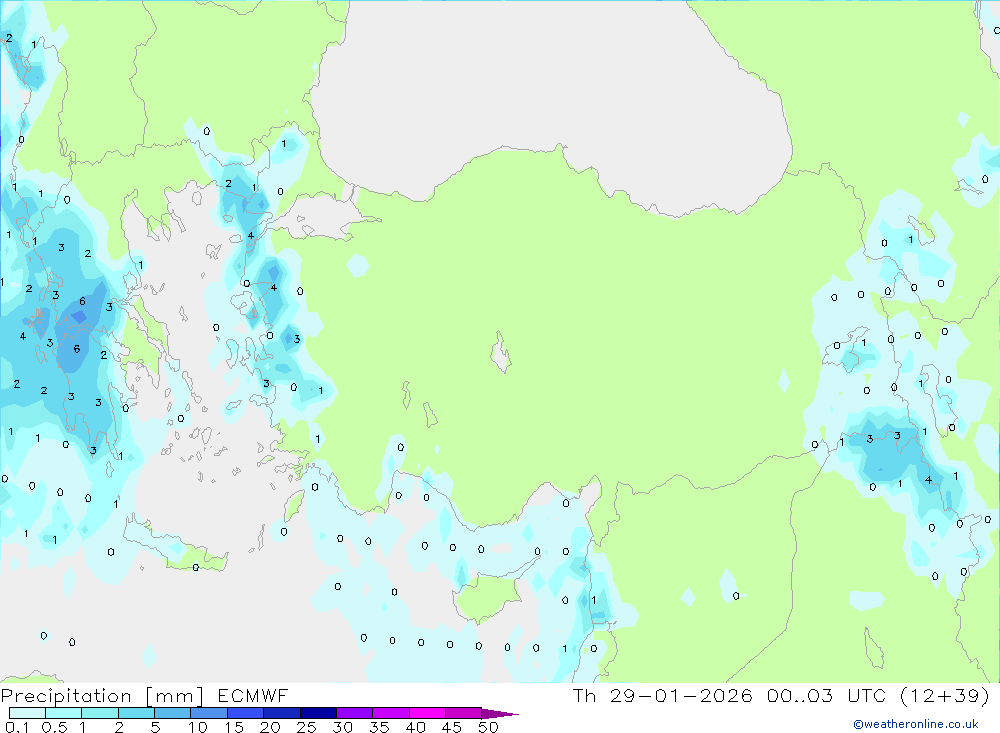Image resolution: width=1000 pixels, height=733 pixels.
Task: Choose the 40–45 mm legend color swatch
Action: [x=427, y=713]
